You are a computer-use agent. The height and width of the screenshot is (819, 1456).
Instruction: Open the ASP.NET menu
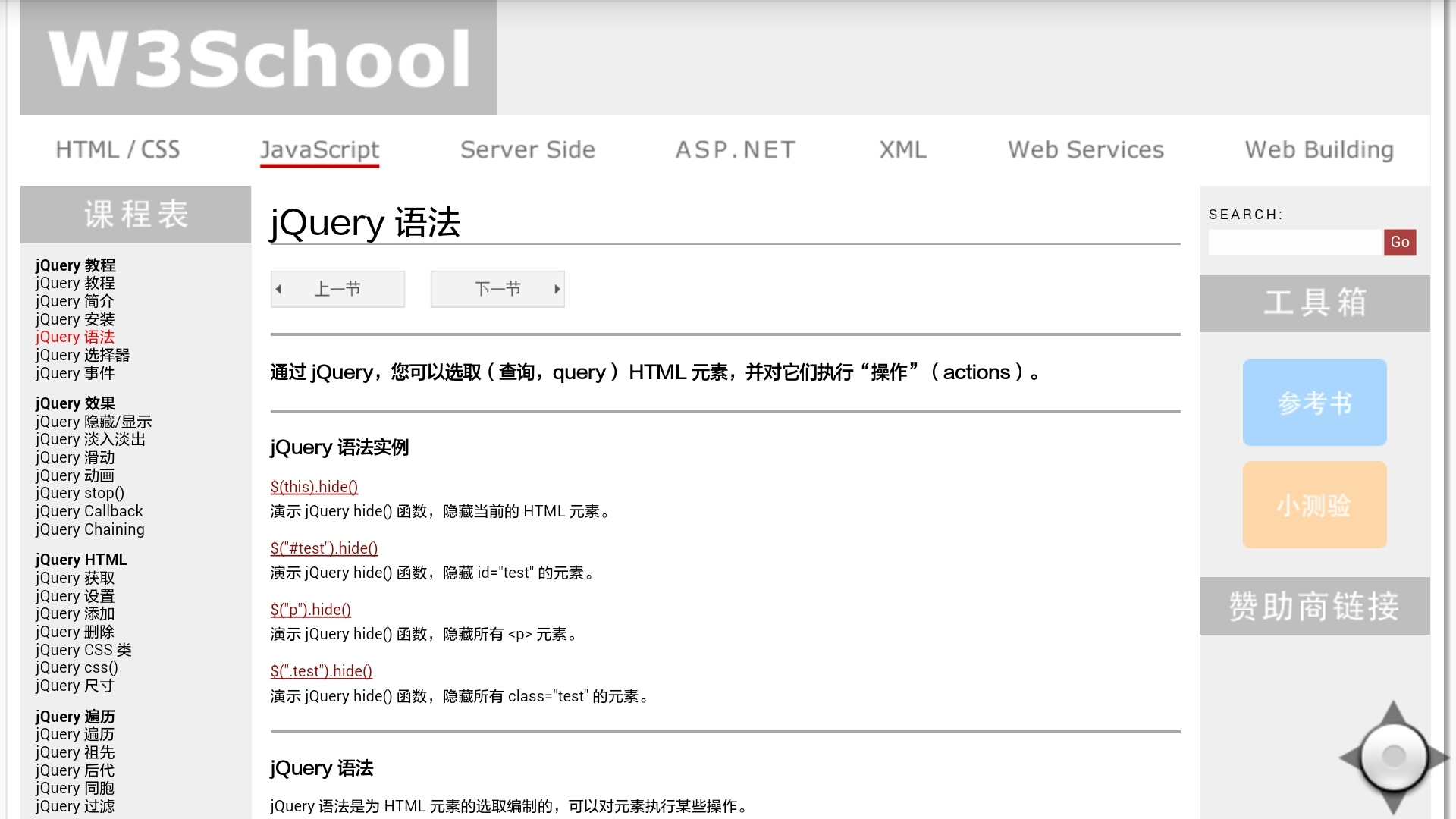pos(736,149)
